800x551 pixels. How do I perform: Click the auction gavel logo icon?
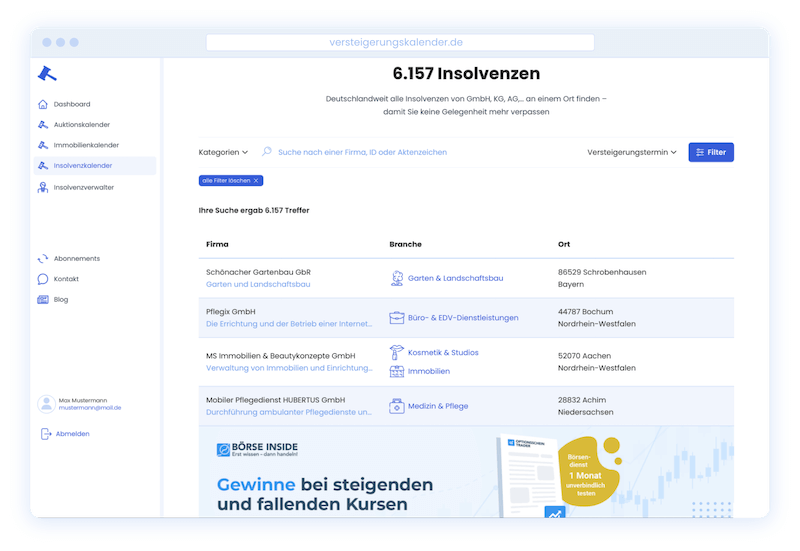click(47, 73)
